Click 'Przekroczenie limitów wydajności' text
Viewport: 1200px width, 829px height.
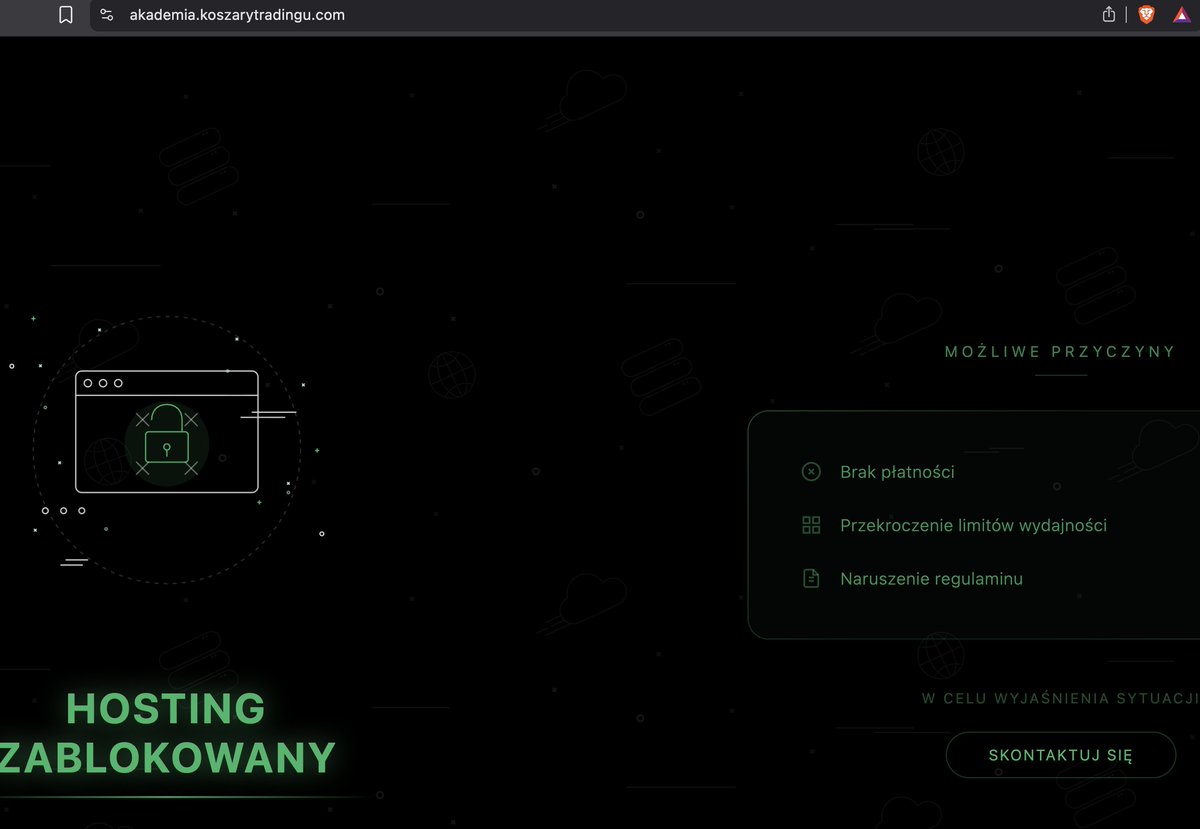pos(973,525)
